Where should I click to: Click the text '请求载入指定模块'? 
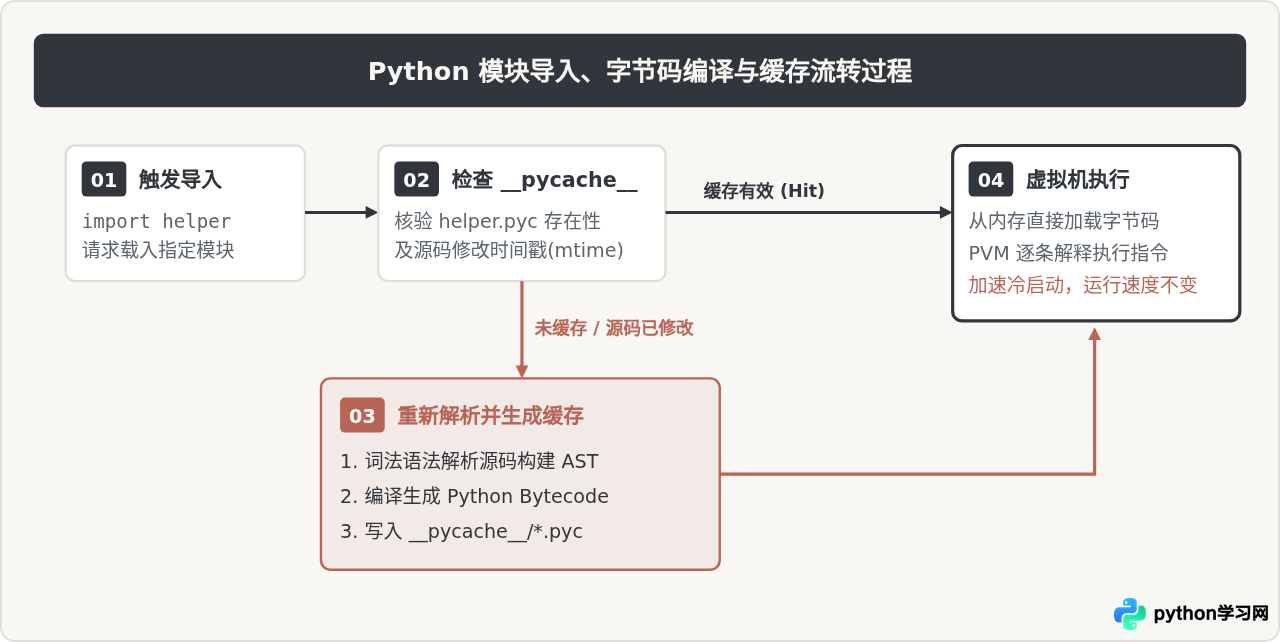click(x=158, y=250)
